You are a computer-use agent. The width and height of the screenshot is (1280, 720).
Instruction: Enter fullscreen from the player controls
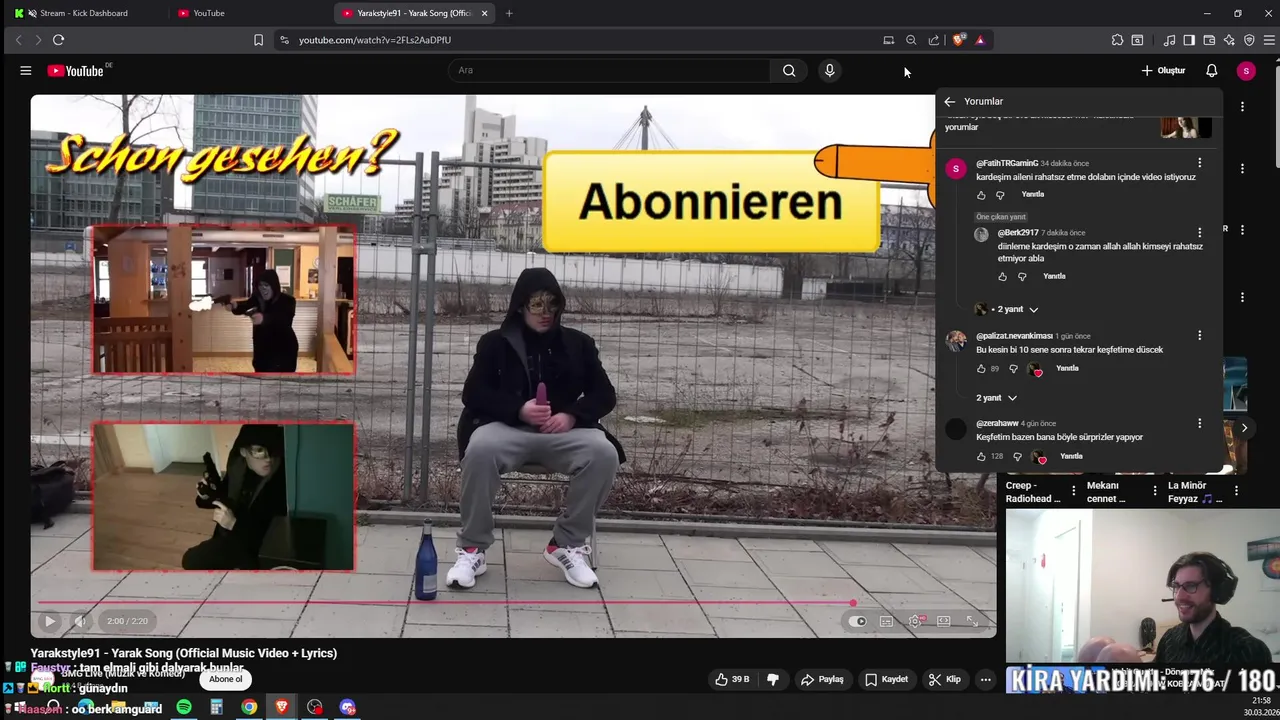pos(972,621)
